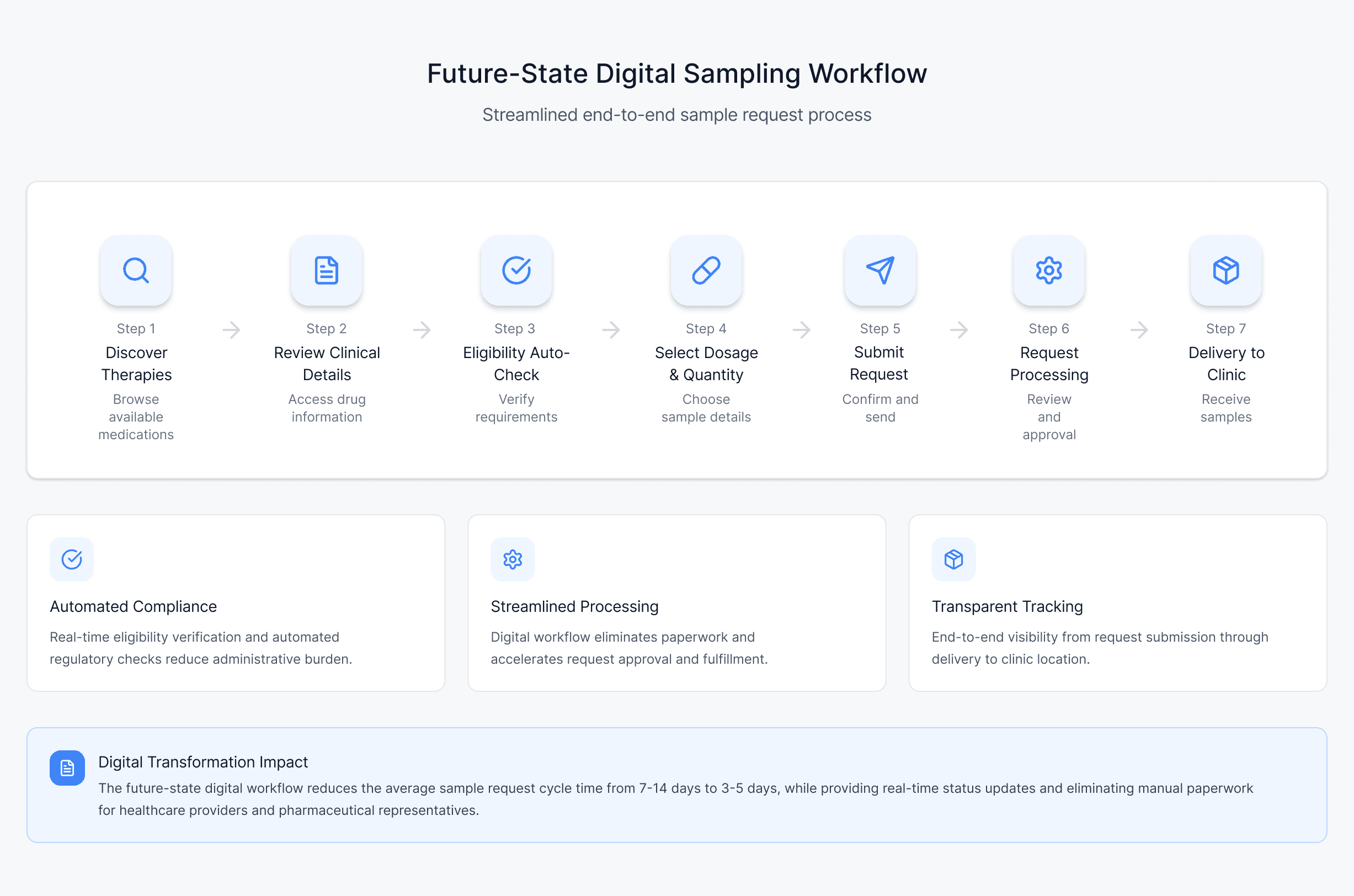Click the Discover Therapies search icon
Image resolution: width=1354 pixels, height=896 pixels.
pos(136,270)
